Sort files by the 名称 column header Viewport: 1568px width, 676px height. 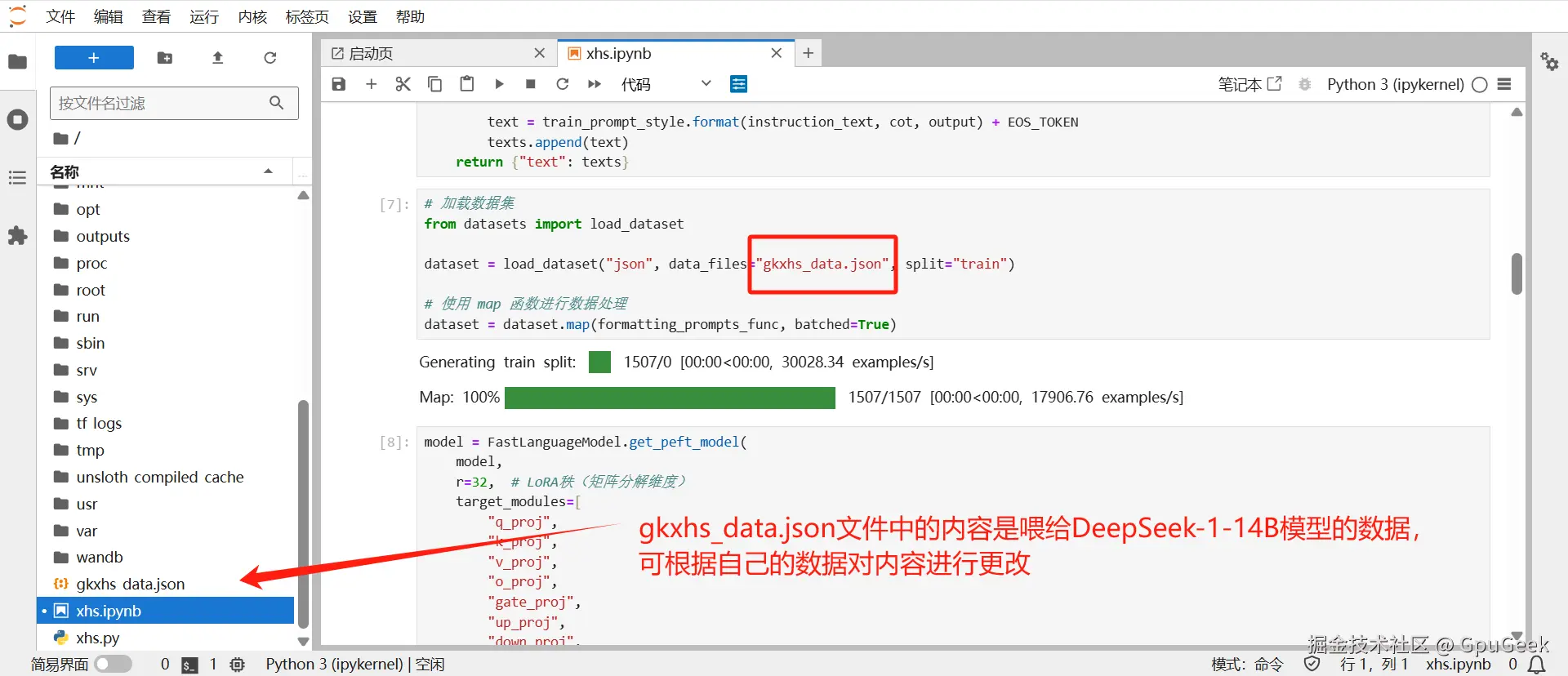163,171
